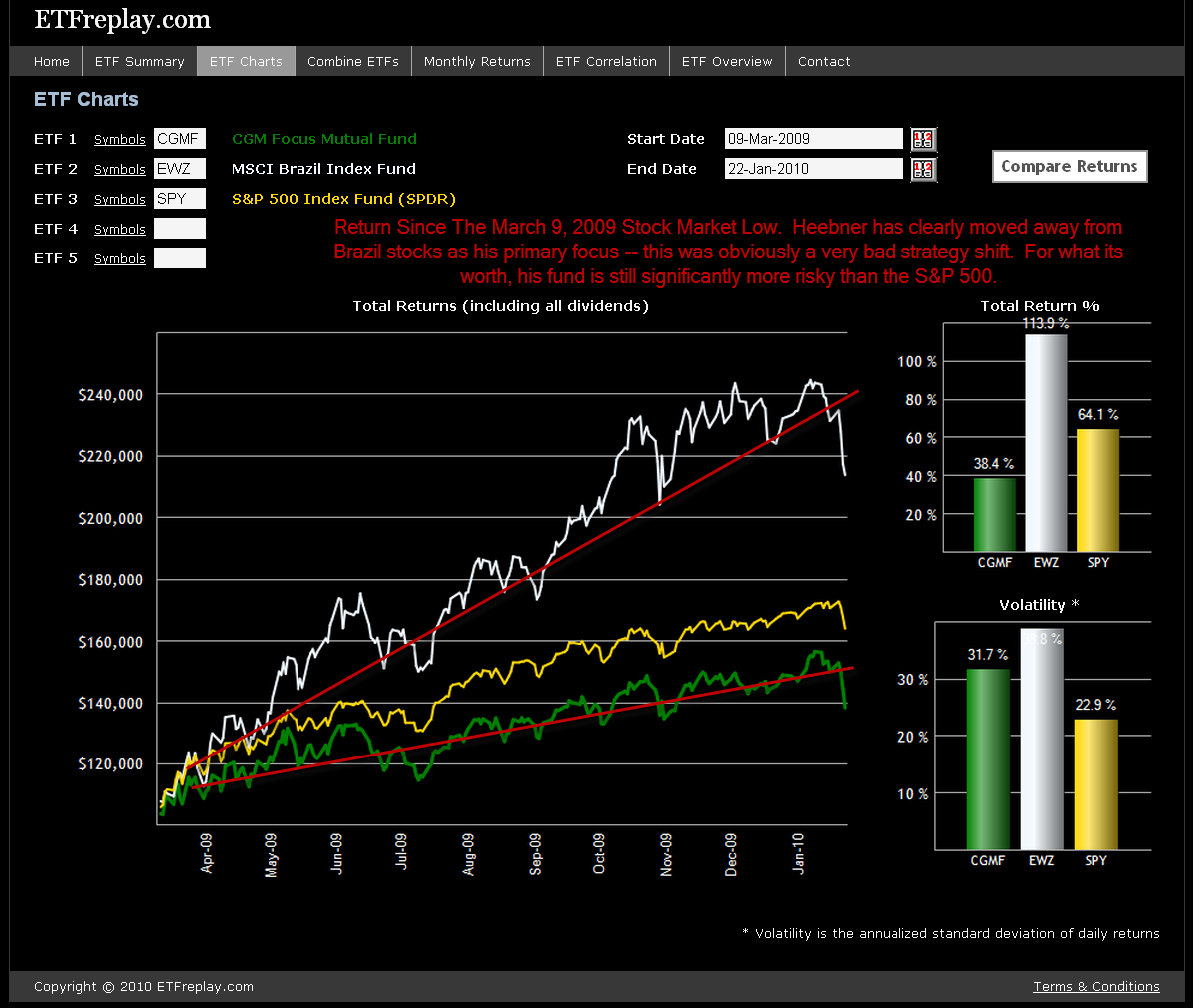Click the green CGMF Total Return bar

click(995, 515)
